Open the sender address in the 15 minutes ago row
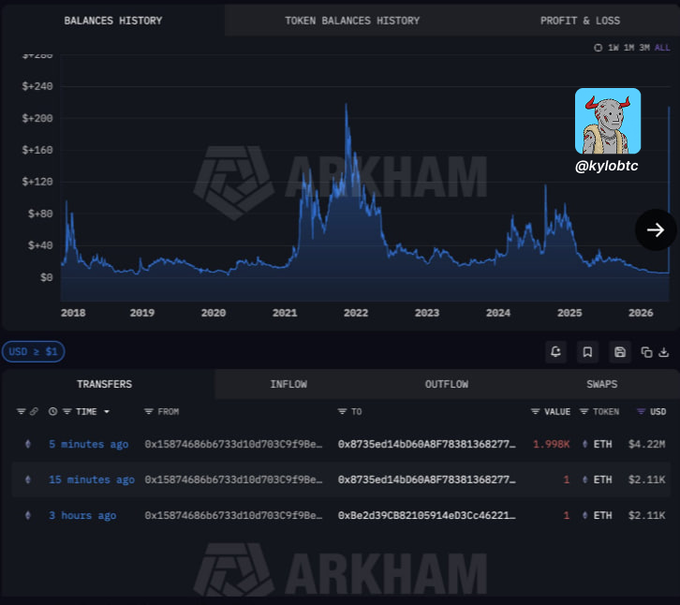The height and width of the screenshot is (605, 680). (x=233, y=479)
